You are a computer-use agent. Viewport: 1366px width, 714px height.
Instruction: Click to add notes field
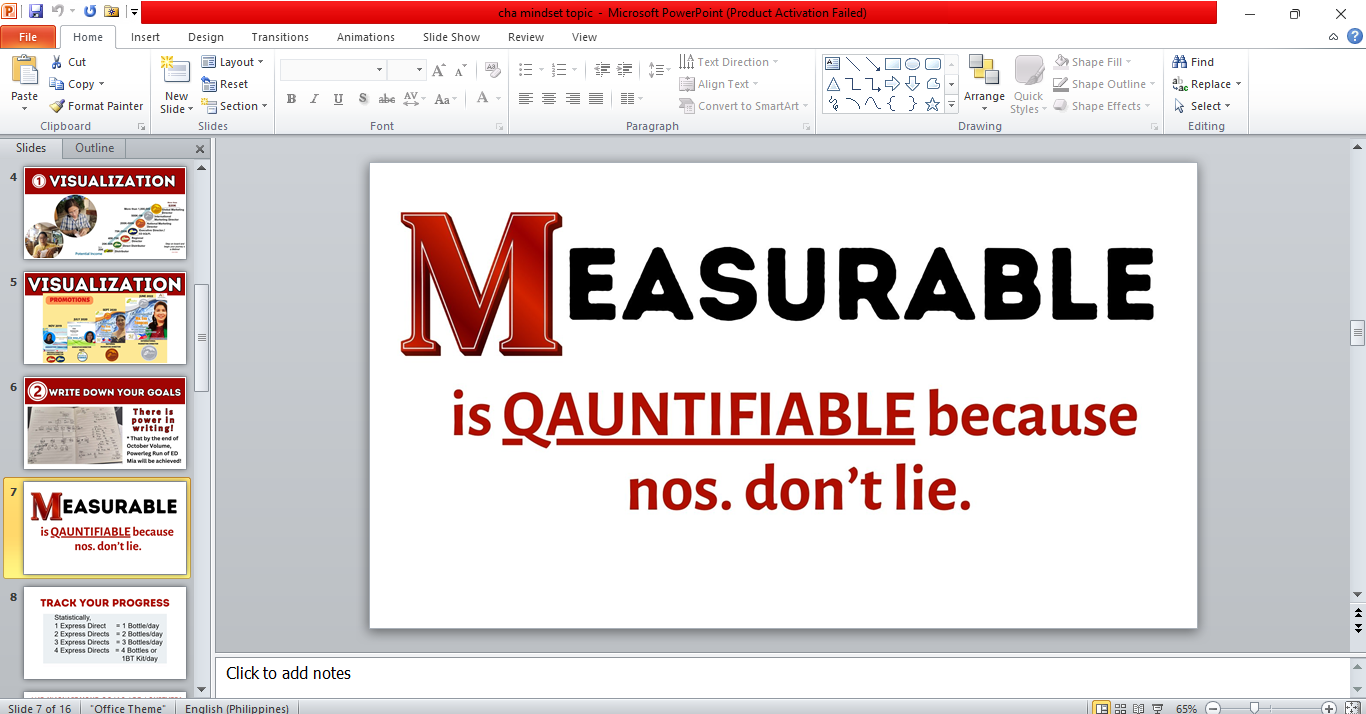pyautogui.click(x=783, y=674)
